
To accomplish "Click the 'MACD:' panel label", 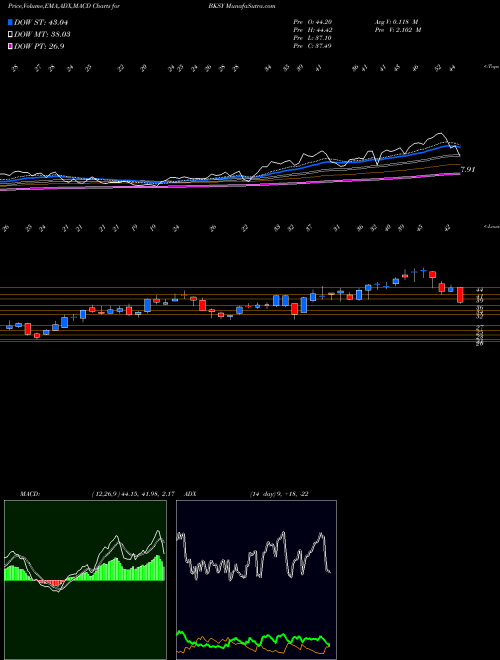I will coord(29,494).
